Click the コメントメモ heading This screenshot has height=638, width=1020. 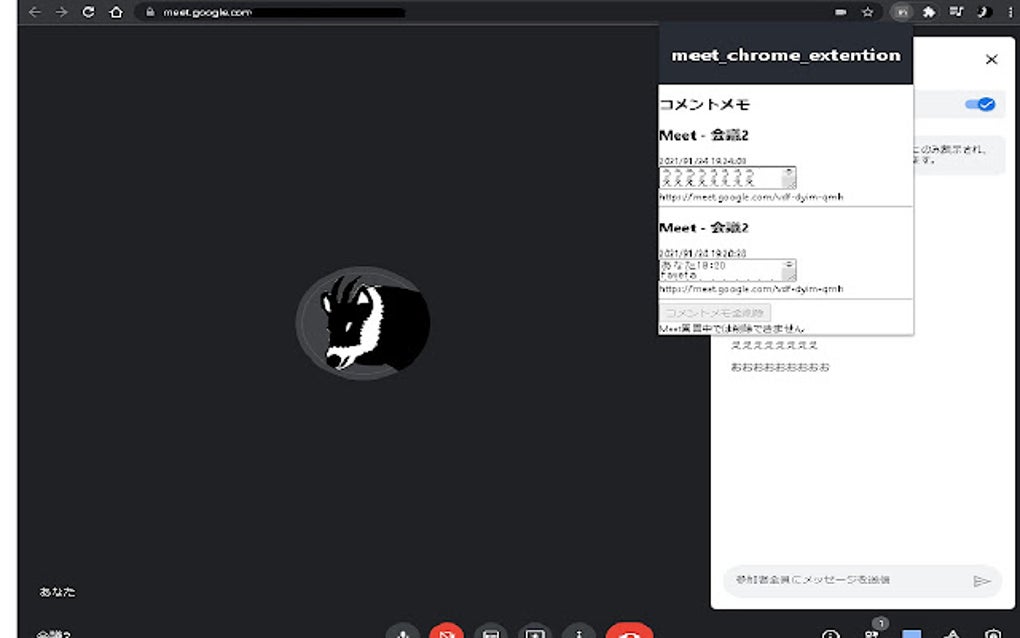(x=705, y=104)
